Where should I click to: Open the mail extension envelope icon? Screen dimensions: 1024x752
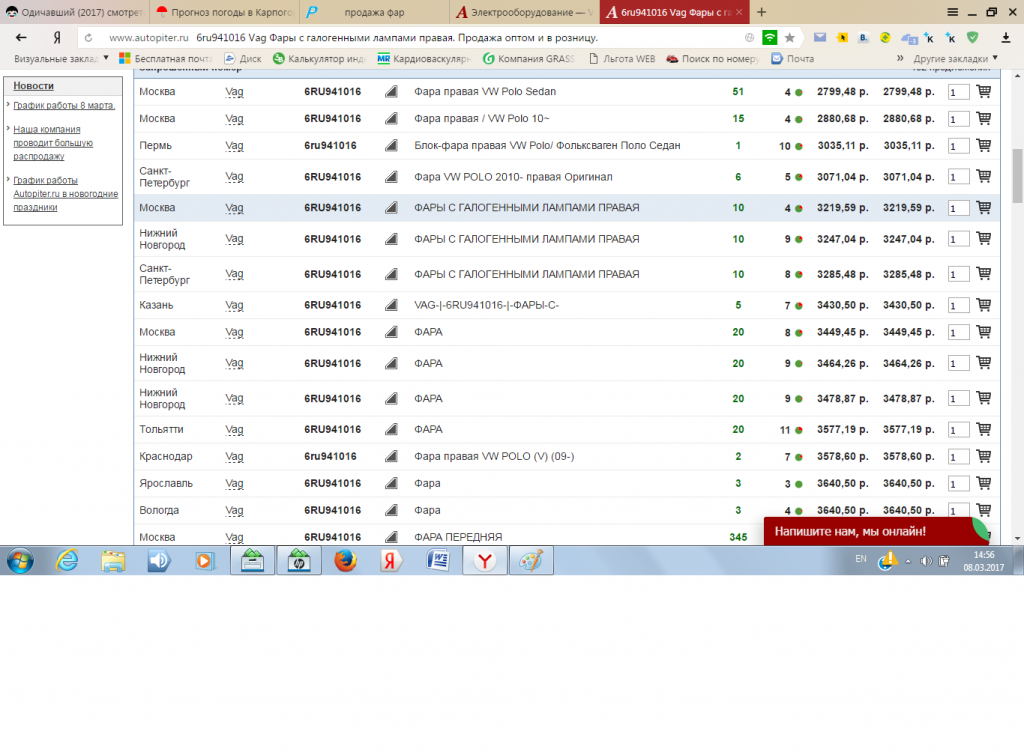820,38
